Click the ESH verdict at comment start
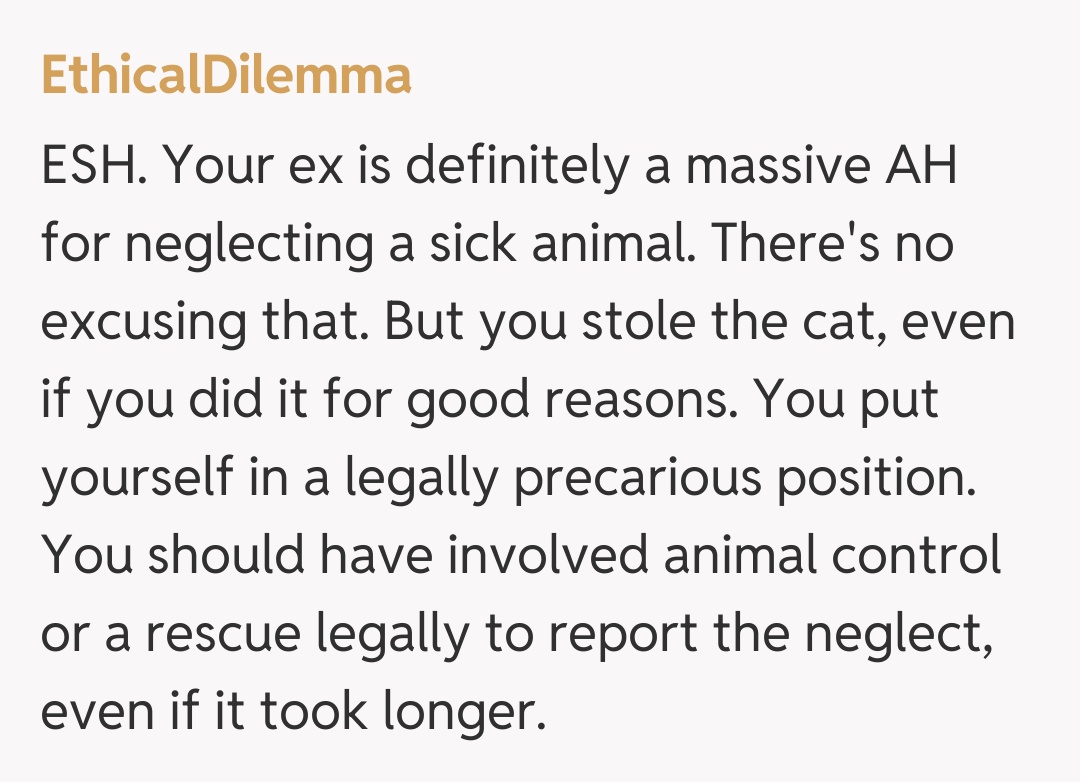 point(94,168)
